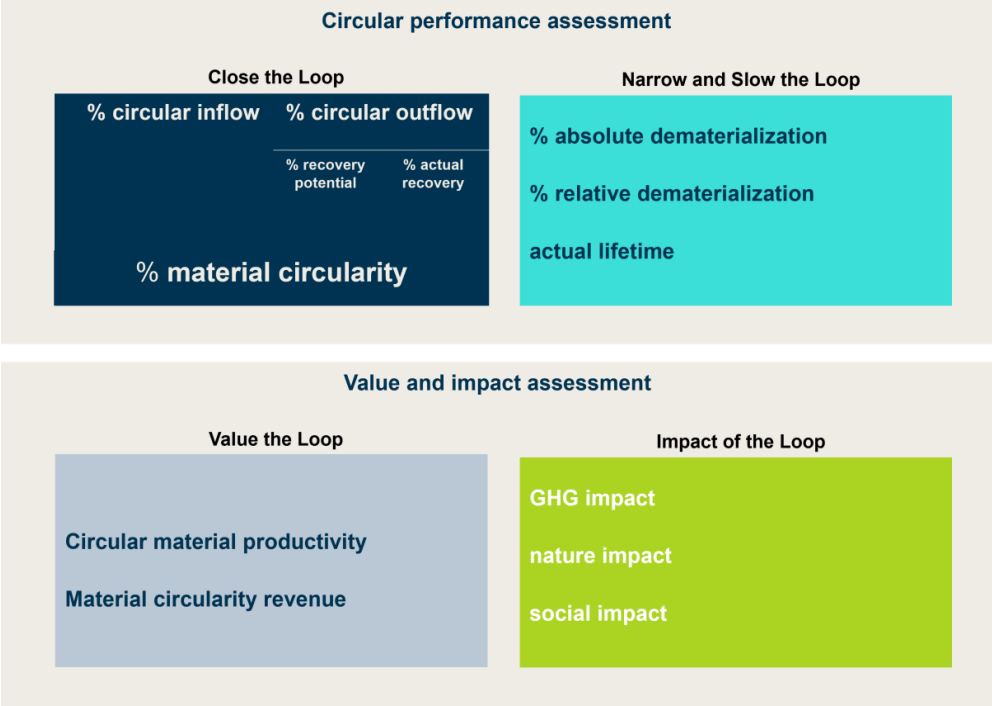Select the nature impact item
Screen dimensions: 992x706
click(x=600, y=556)
